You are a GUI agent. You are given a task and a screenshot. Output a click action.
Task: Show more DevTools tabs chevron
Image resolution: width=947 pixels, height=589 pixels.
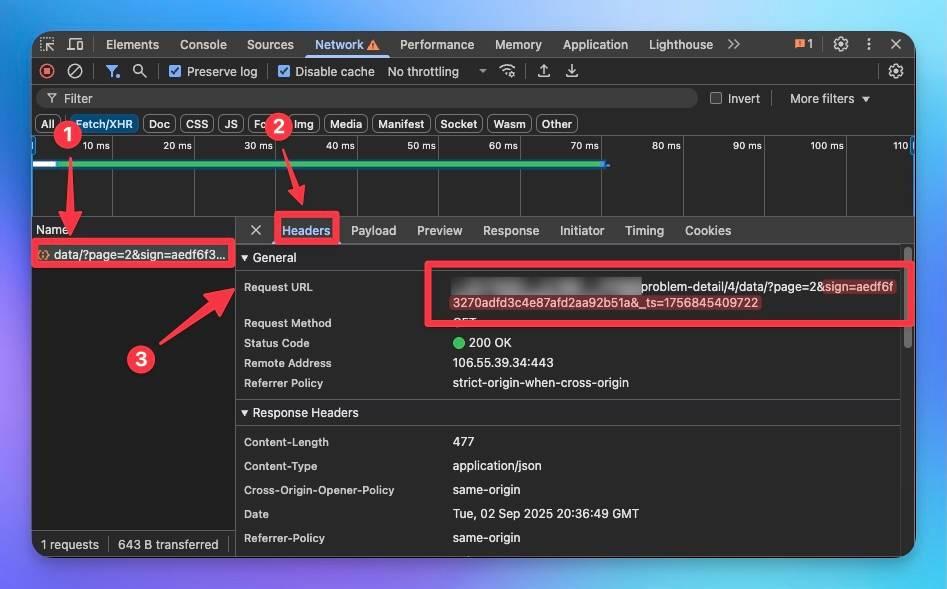pyautogui.click(x=734, y=44)
